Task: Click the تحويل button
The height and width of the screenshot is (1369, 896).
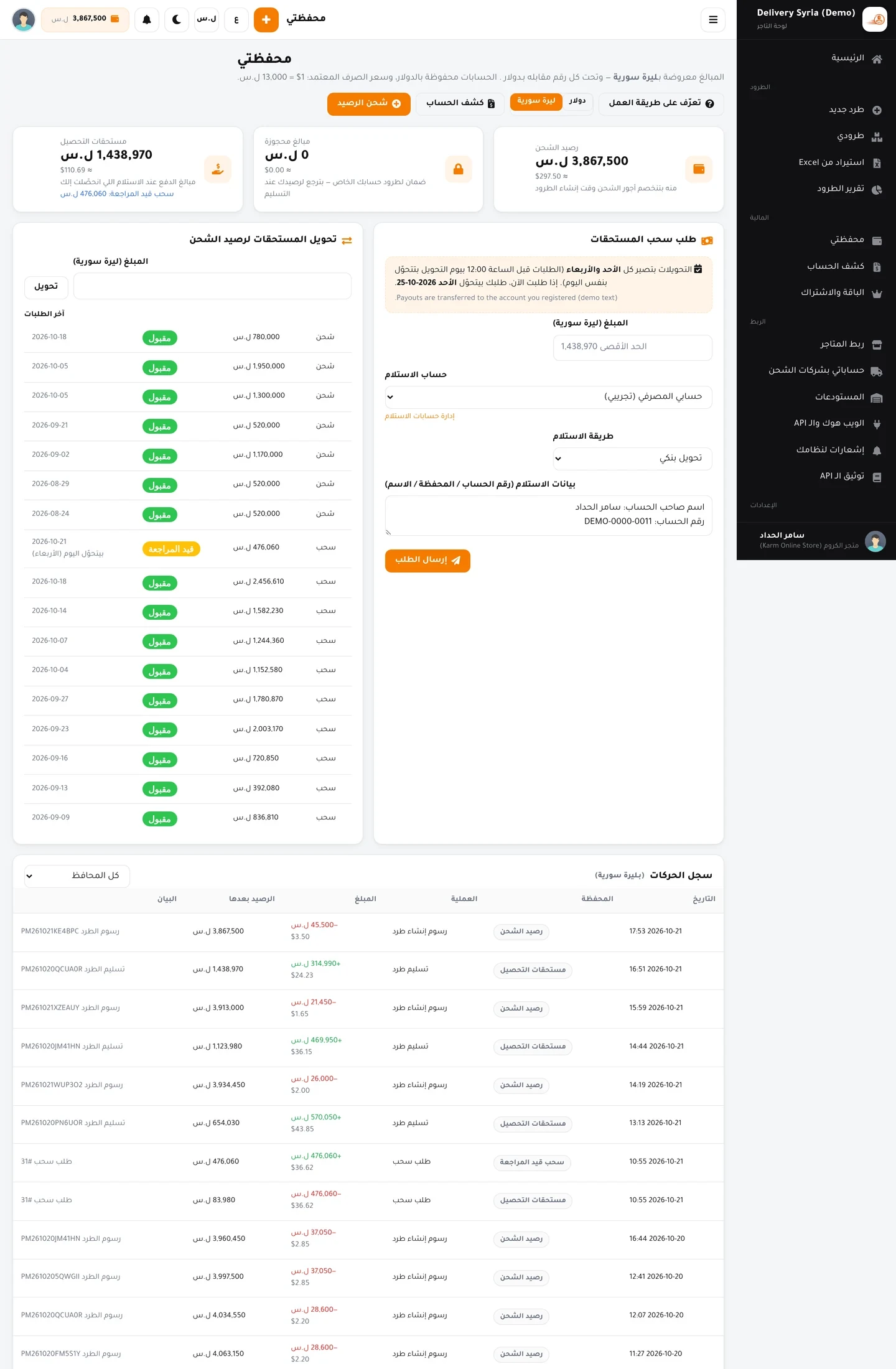Action: coord(46,286)
